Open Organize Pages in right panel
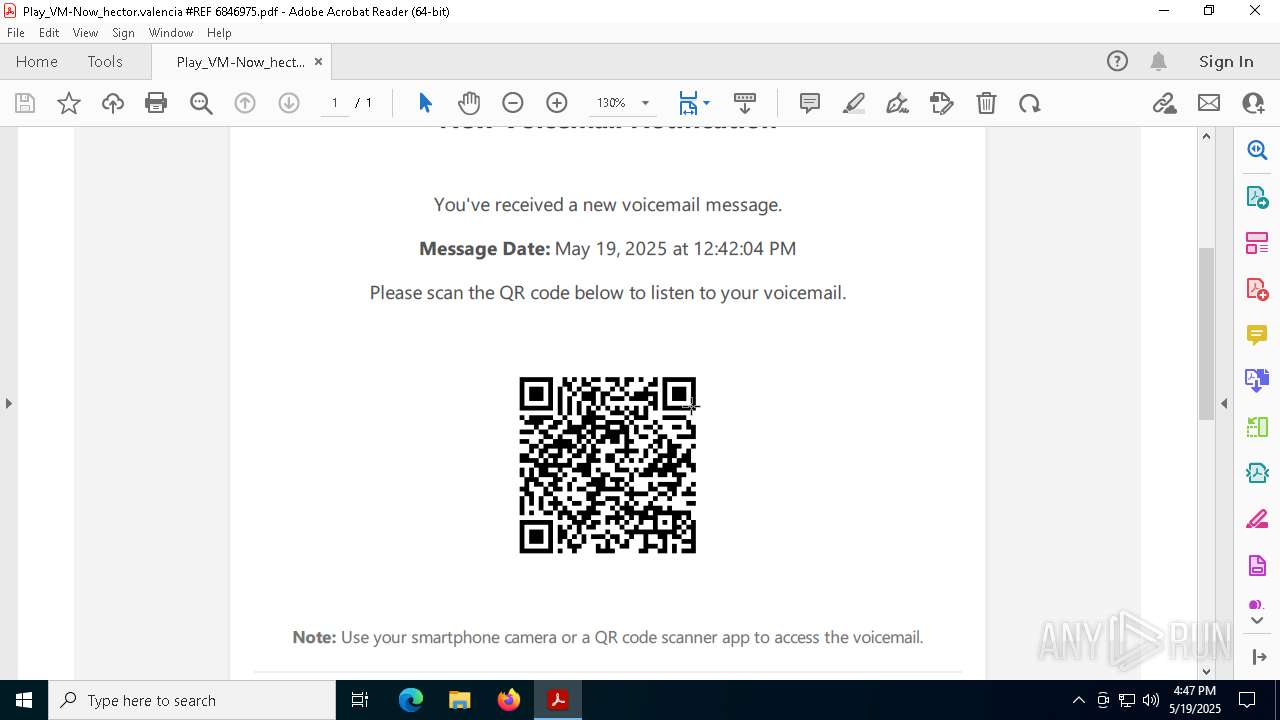1280x720 pixels. pos(1257,243)
